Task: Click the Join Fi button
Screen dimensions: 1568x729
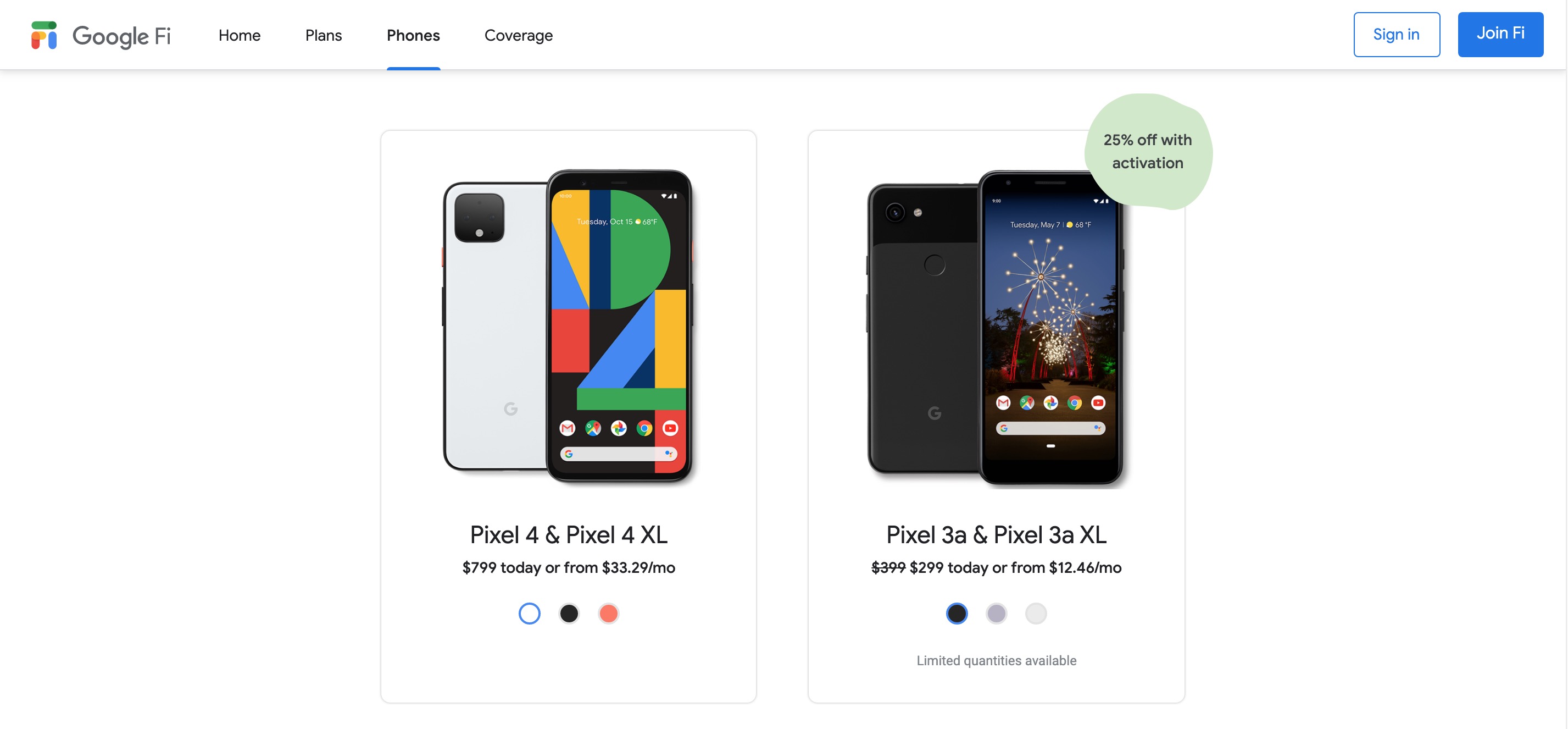Action: coord(1500,35)
